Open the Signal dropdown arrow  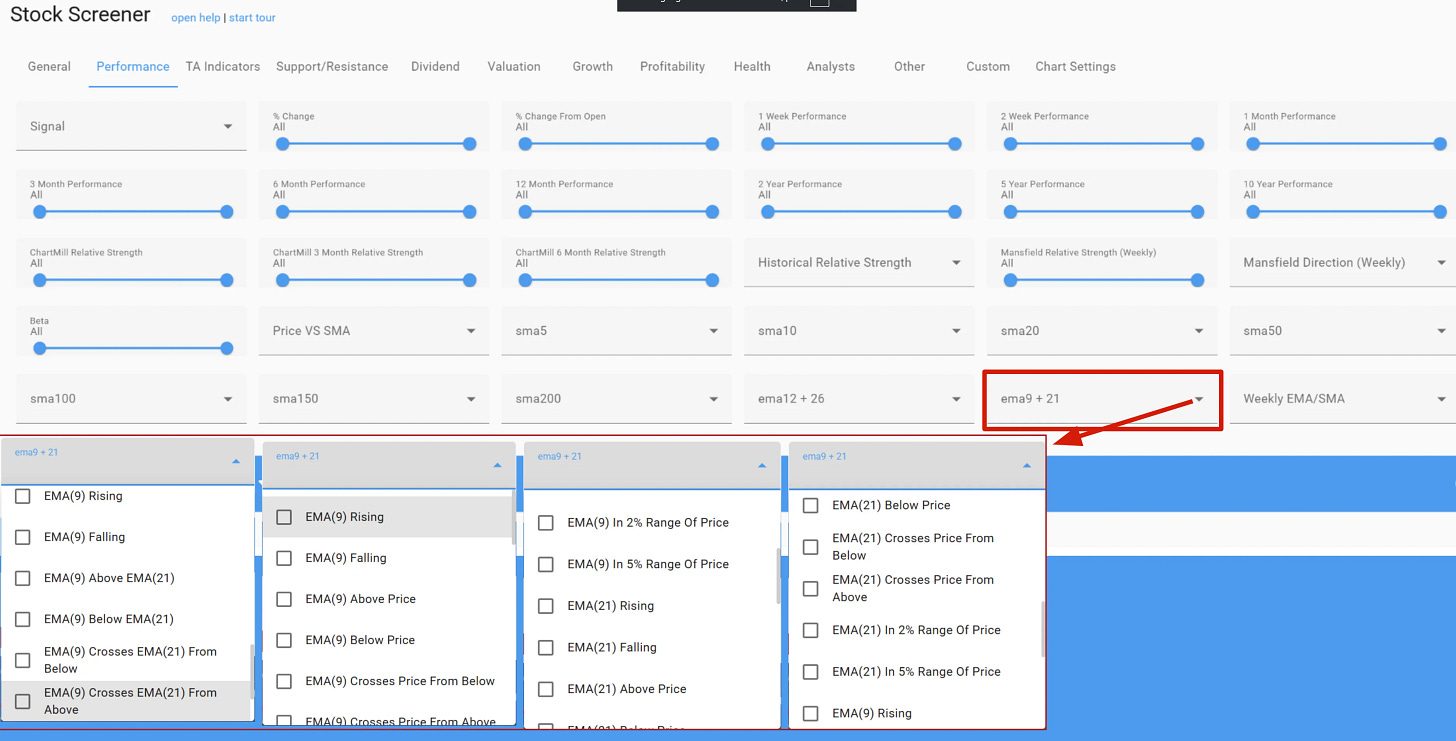(228, 127)
